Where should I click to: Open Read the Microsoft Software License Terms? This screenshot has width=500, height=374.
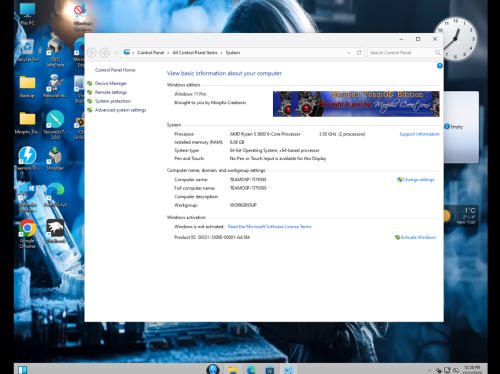pos(269,227)
